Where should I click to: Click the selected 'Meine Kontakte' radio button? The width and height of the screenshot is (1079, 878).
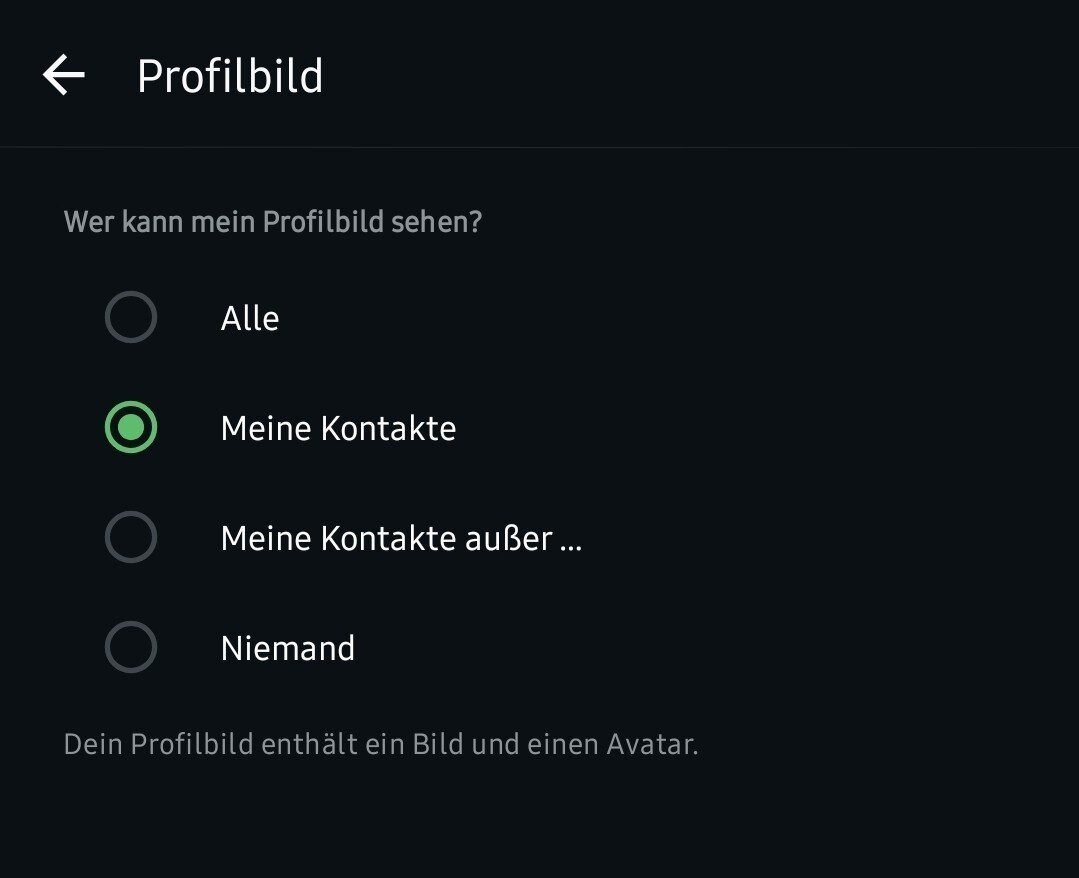click(x=131, y=428)
